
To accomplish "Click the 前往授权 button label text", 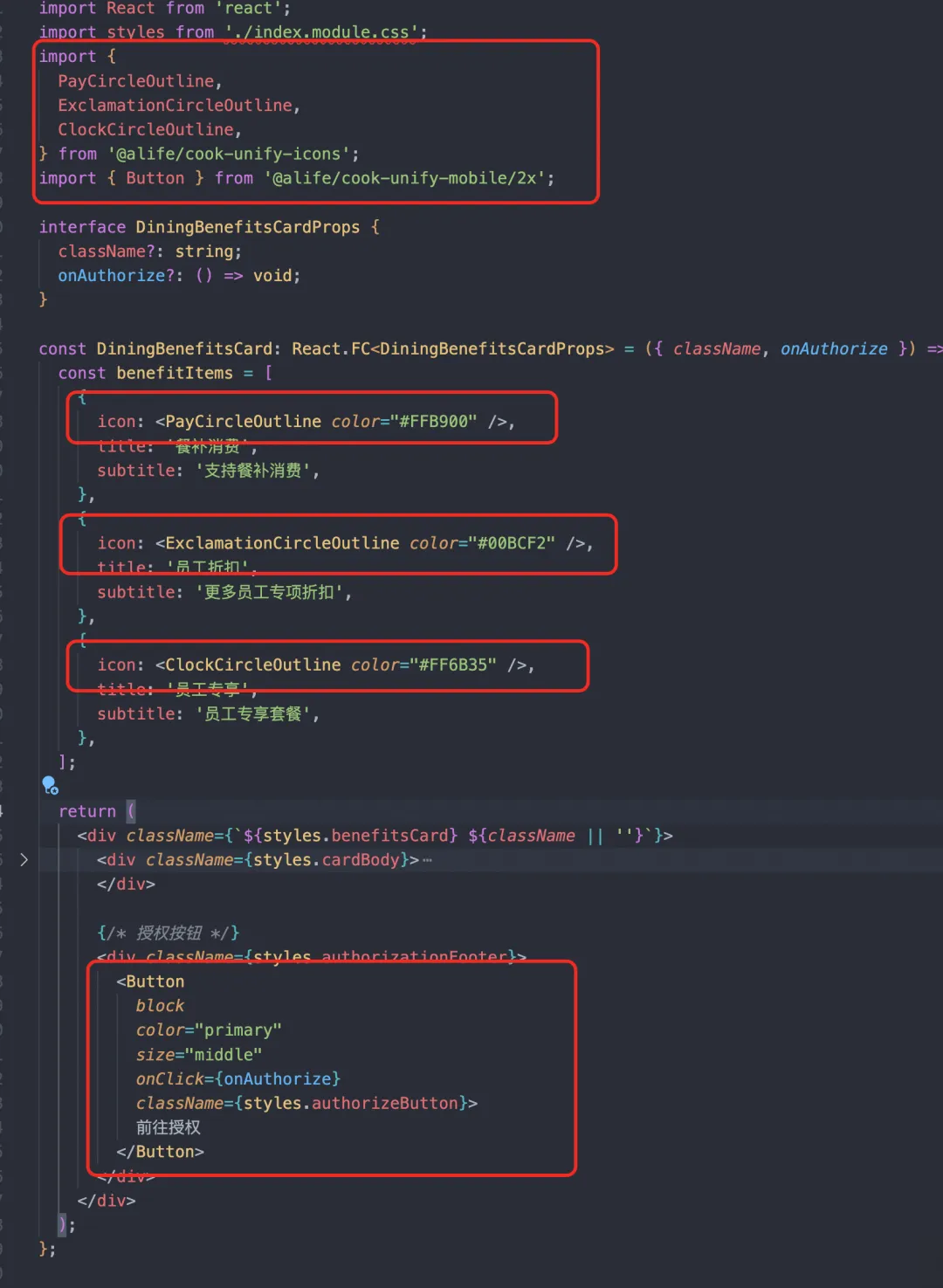I will click(168, 1127).
